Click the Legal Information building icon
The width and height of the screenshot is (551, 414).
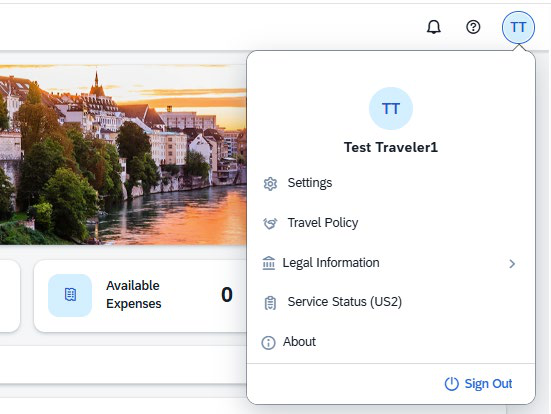coord(269,263)
